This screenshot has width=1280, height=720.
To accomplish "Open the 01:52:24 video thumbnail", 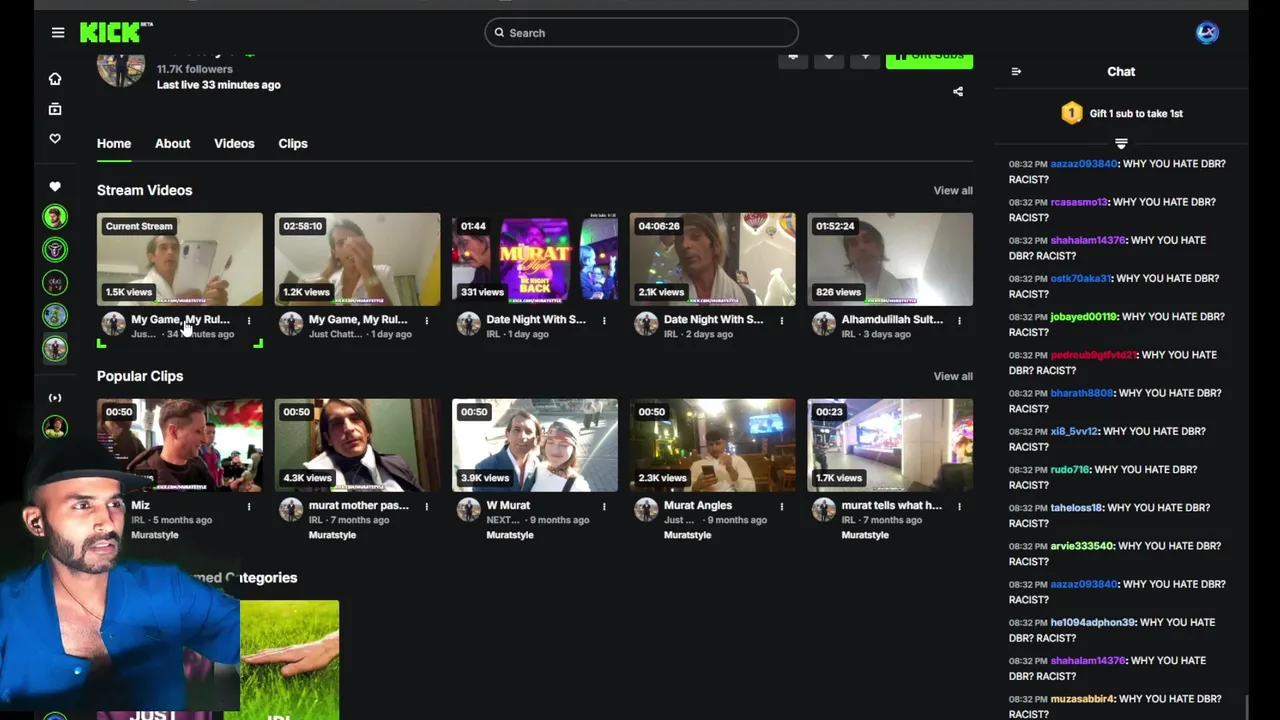I will point(890,259).
